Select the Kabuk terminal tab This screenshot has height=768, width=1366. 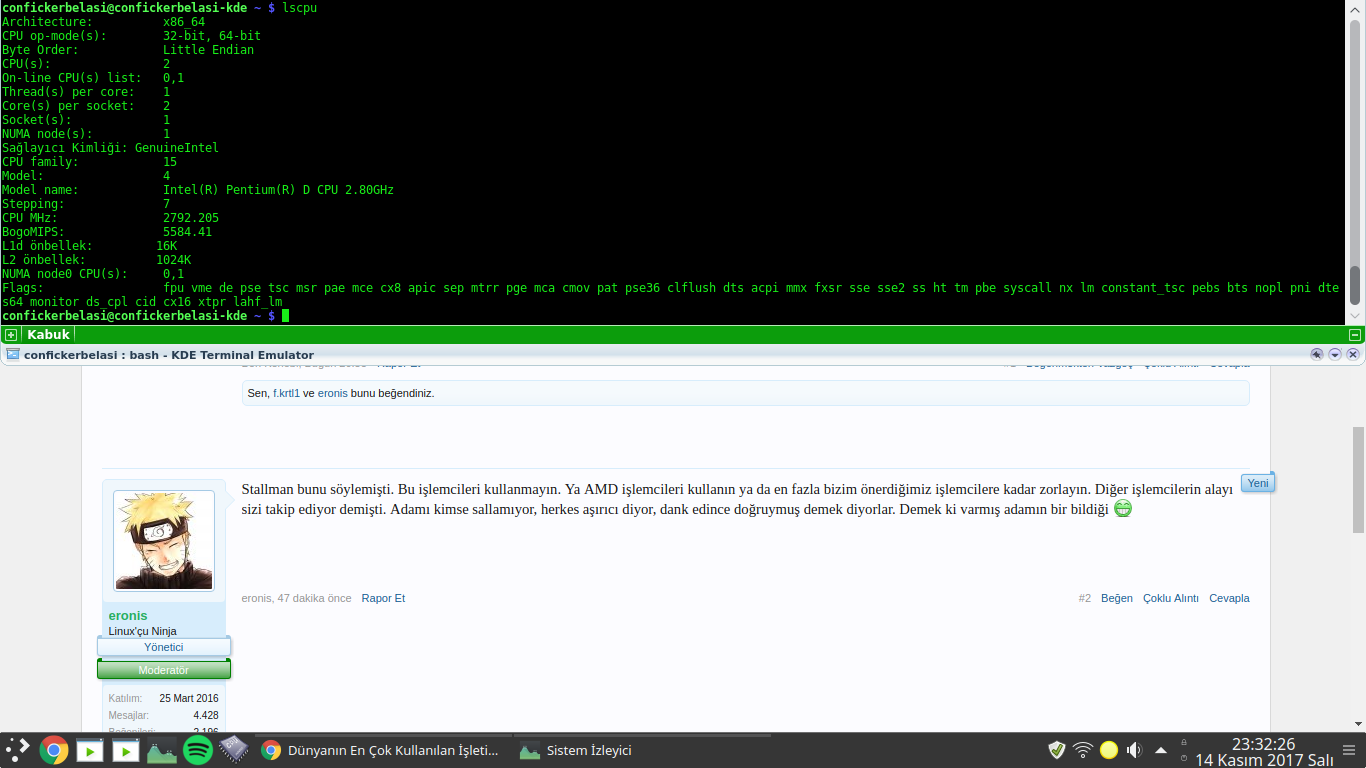coord(47,335)
